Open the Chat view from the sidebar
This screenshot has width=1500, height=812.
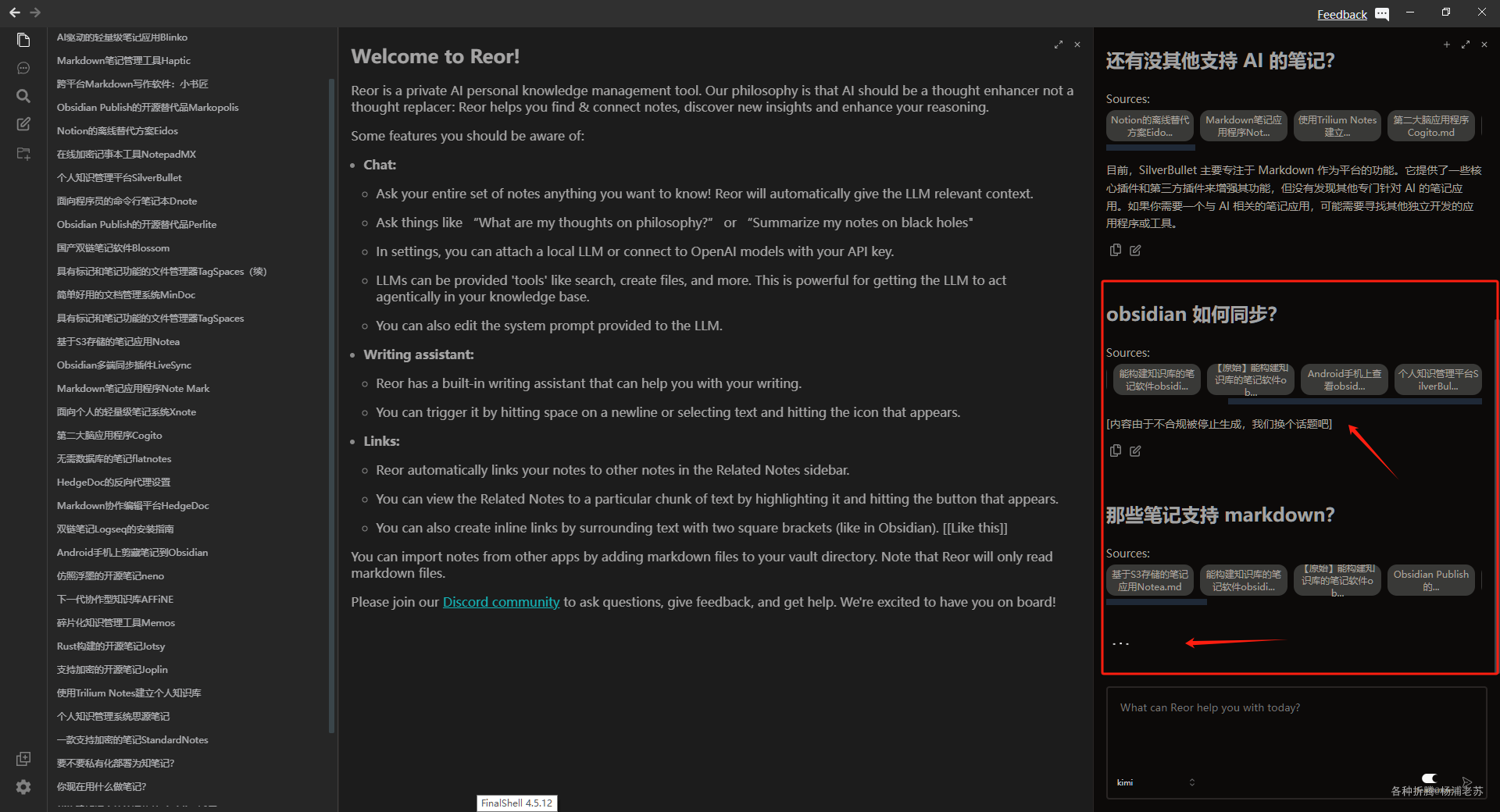point(23,68)
